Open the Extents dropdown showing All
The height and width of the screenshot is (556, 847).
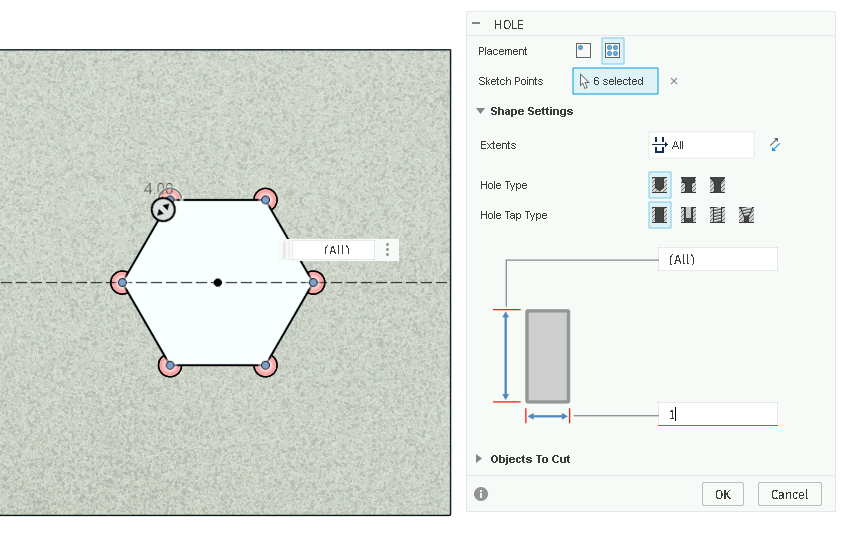(701, 146)
